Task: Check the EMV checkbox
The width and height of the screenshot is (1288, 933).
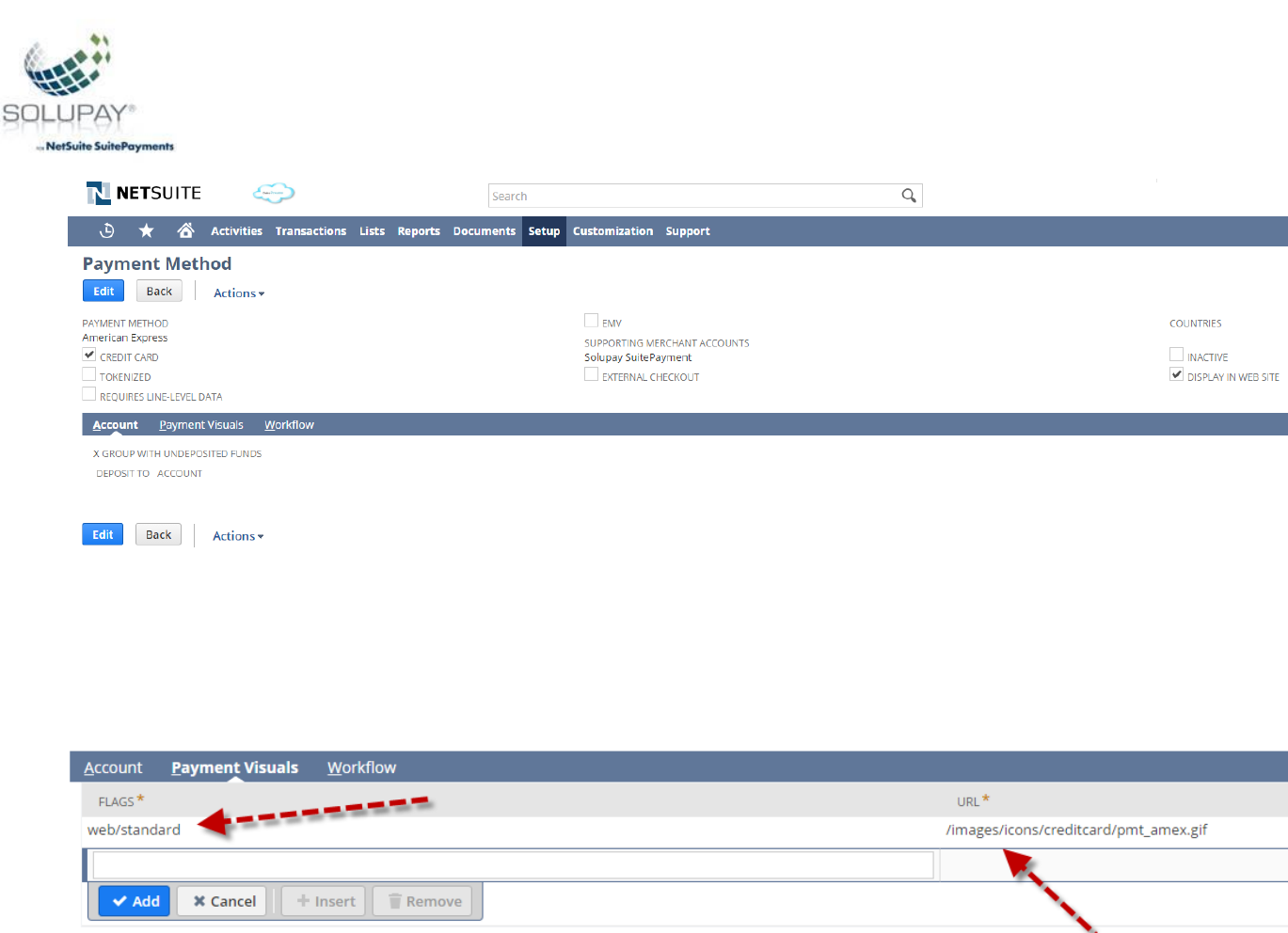Action: pyautogui.click(x=592, y=321)
